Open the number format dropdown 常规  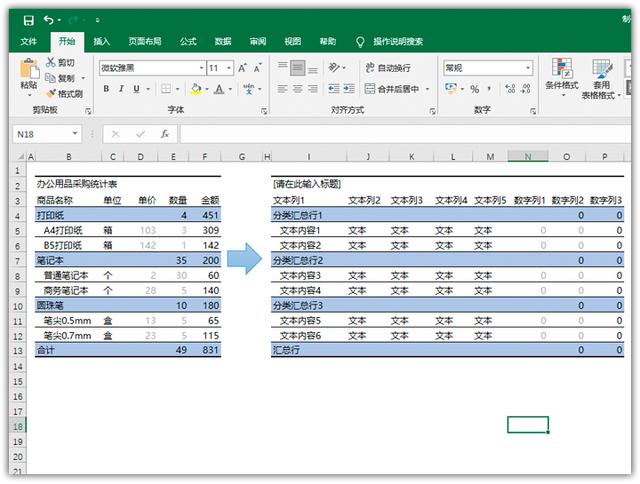pyautogui.click(x=528, y=68)
